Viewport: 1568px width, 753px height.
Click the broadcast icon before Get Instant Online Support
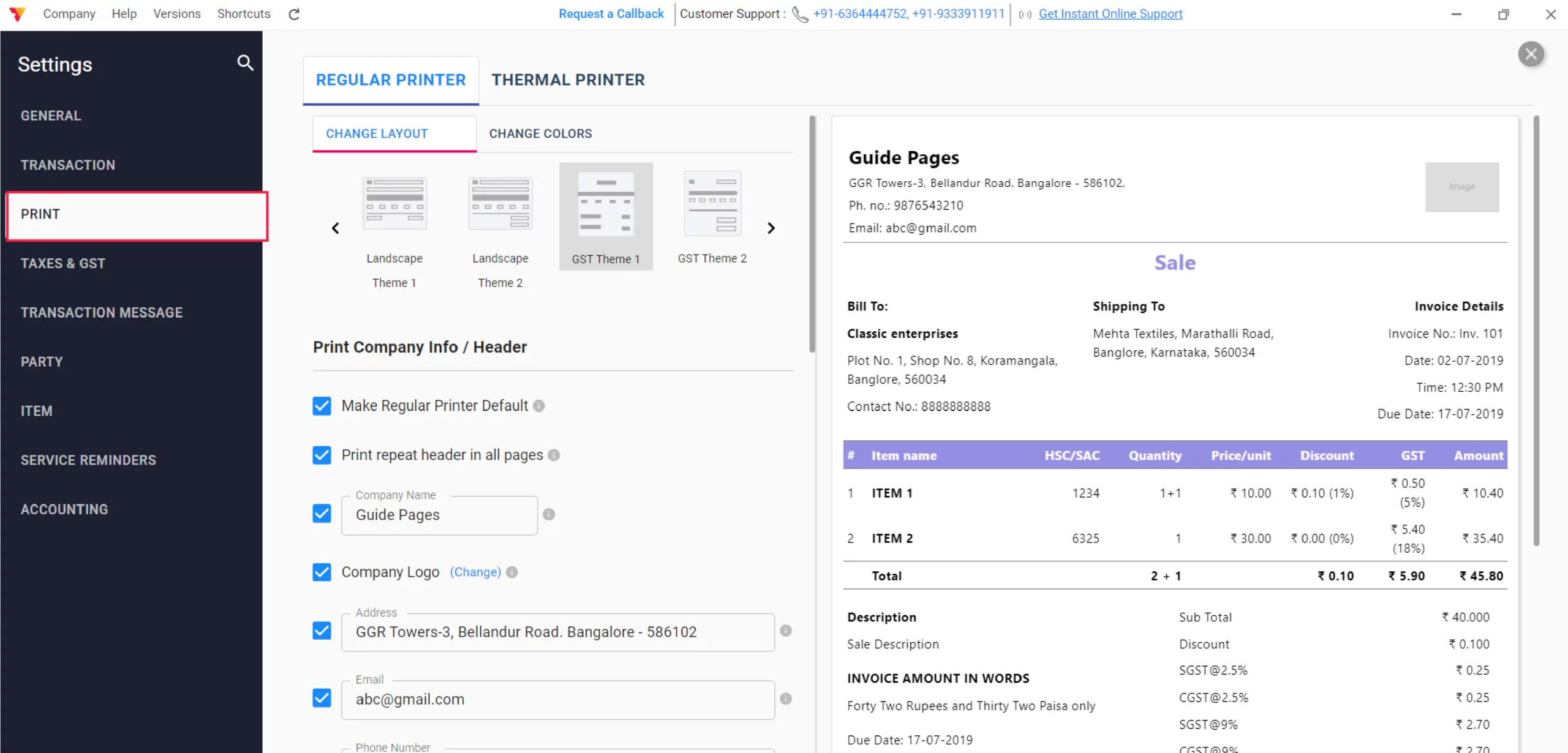[x=1024, y=14]
